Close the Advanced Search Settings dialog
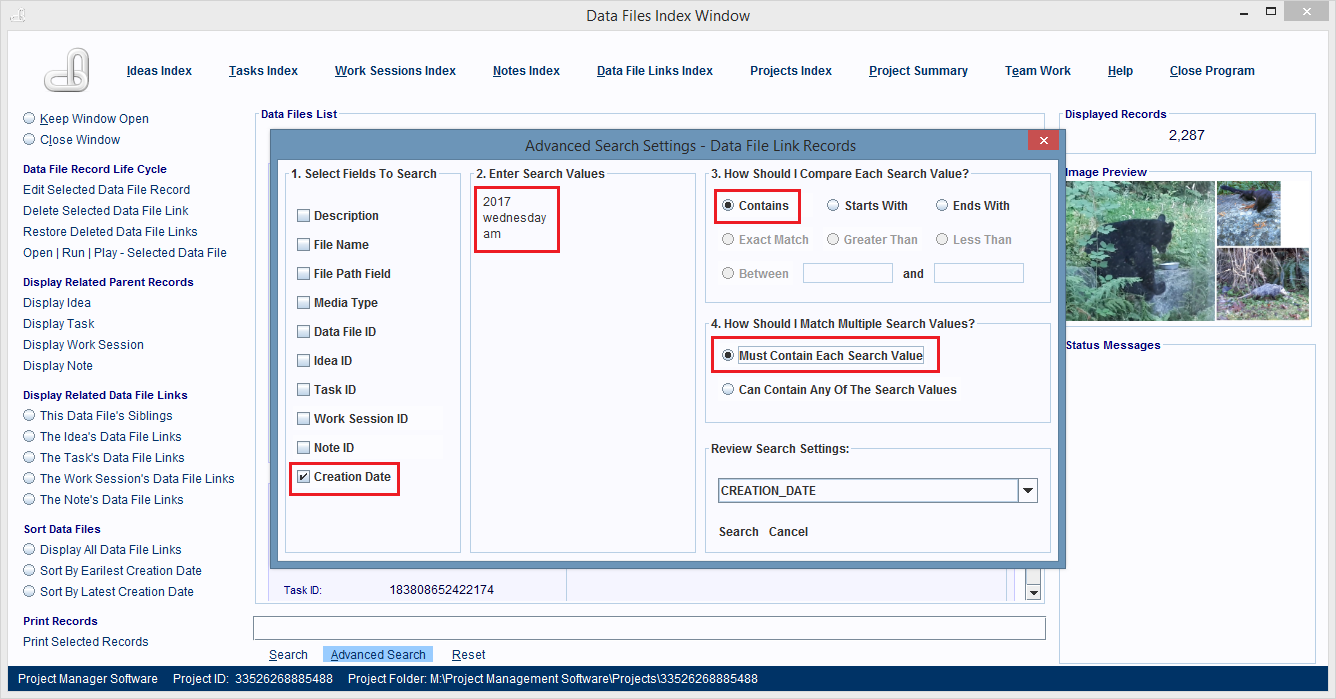This screenshot has width=1336, height=699. click(x=1043, y=141)
